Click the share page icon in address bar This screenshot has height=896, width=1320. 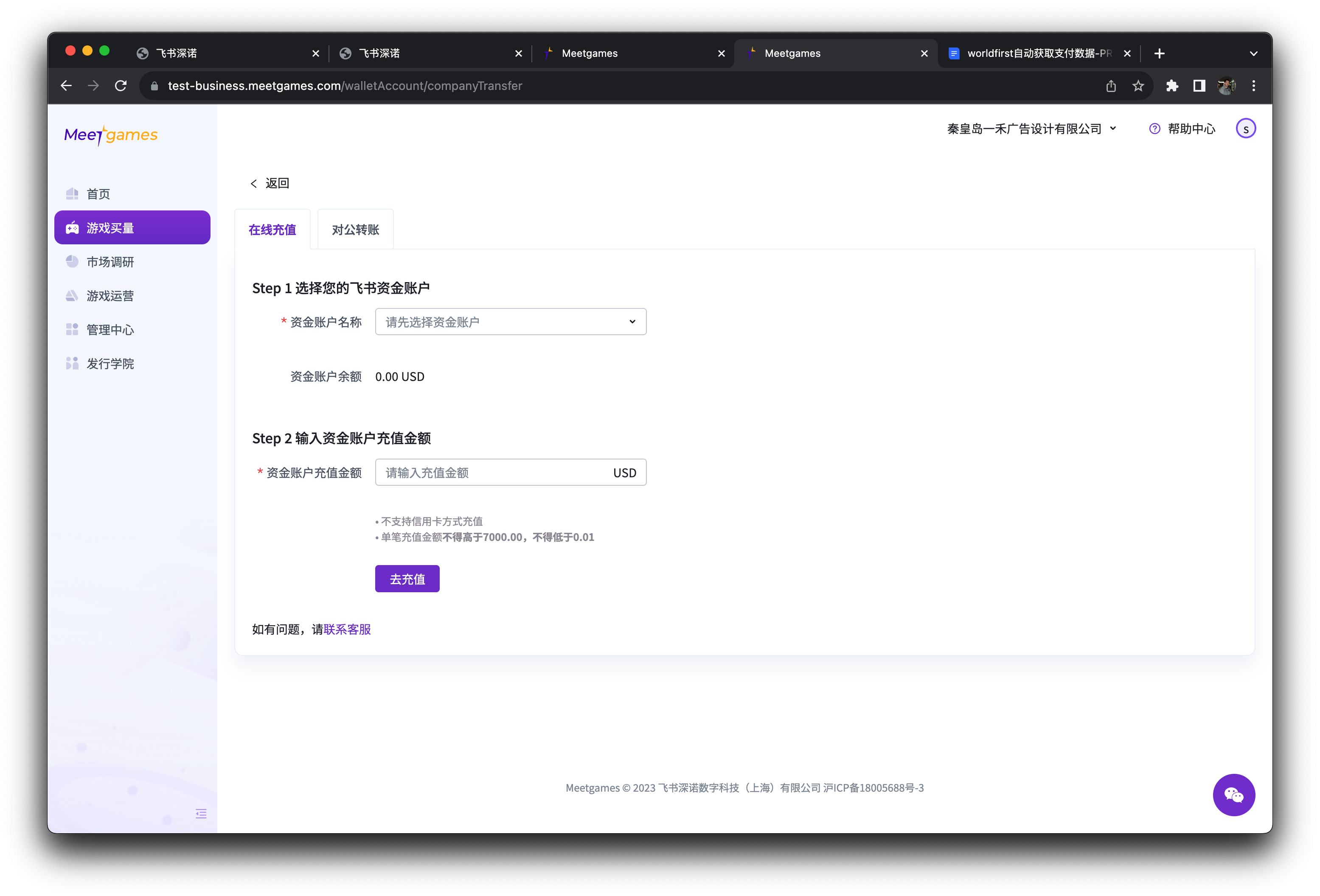coord(1111,86)
